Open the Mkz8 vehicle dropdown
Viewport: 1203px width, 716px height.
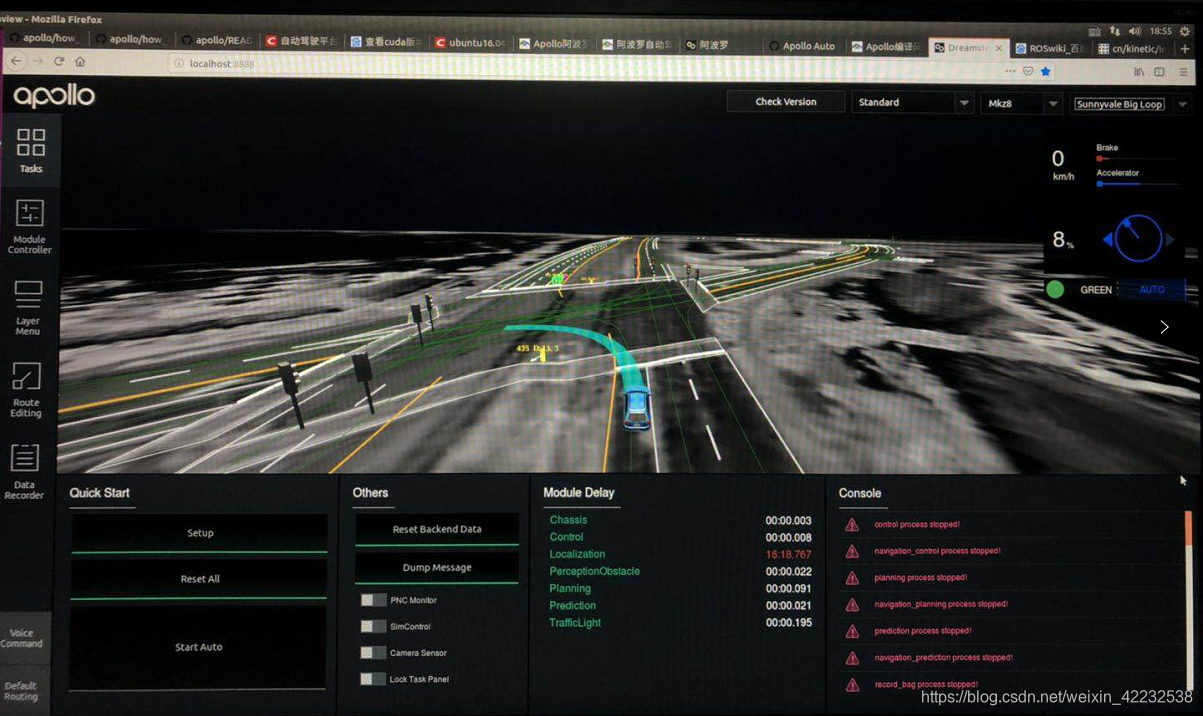point(1020,103)
